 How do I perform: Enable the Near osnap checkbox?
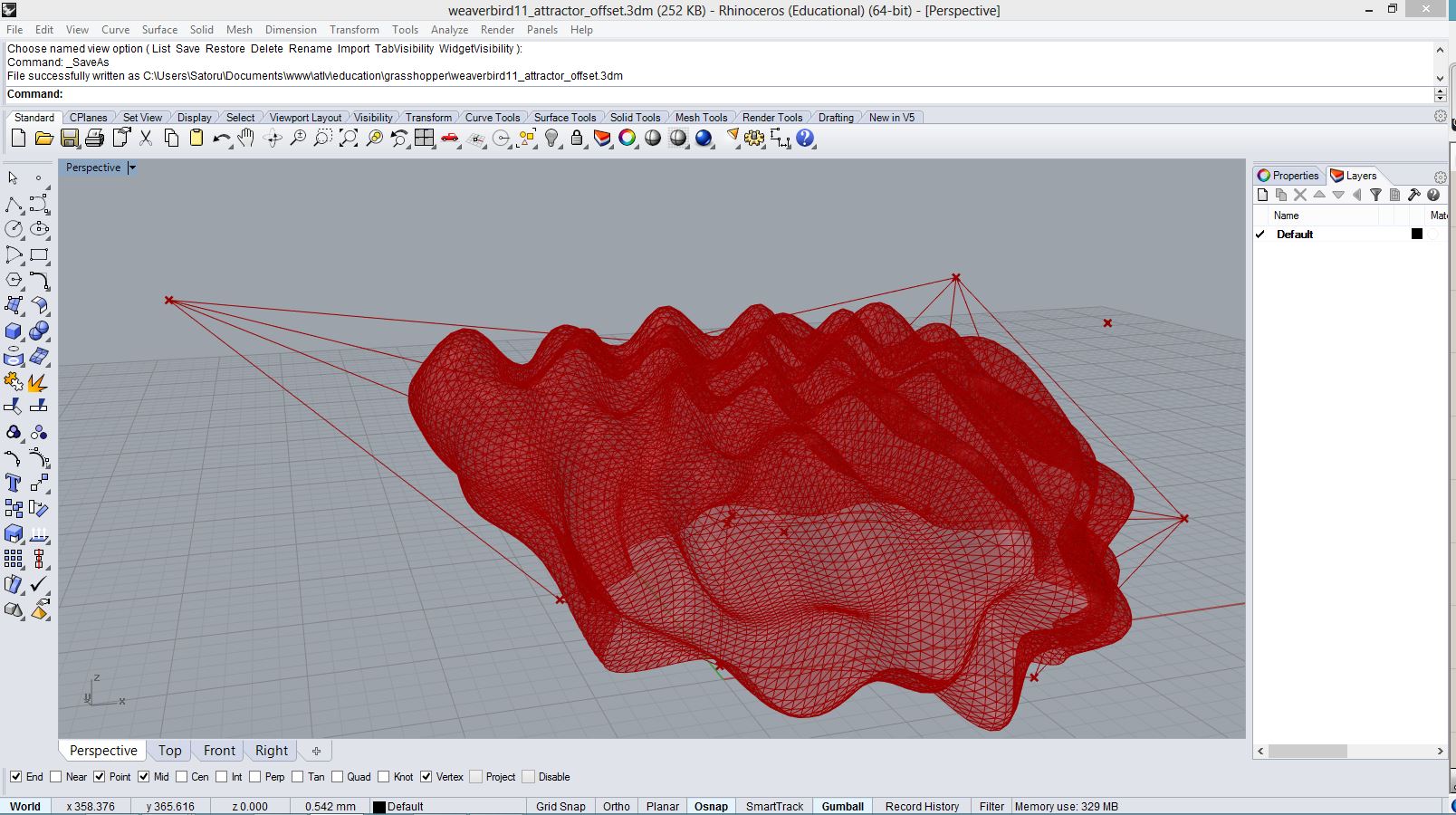point(56,777)
